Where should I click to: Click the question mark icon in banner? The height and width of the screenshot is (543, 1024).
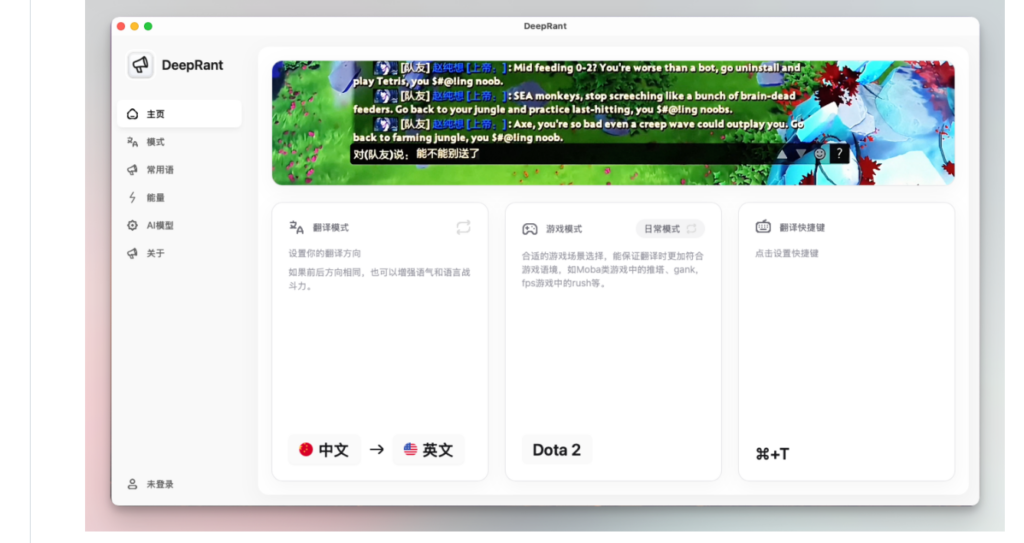[x=839, y=154]
